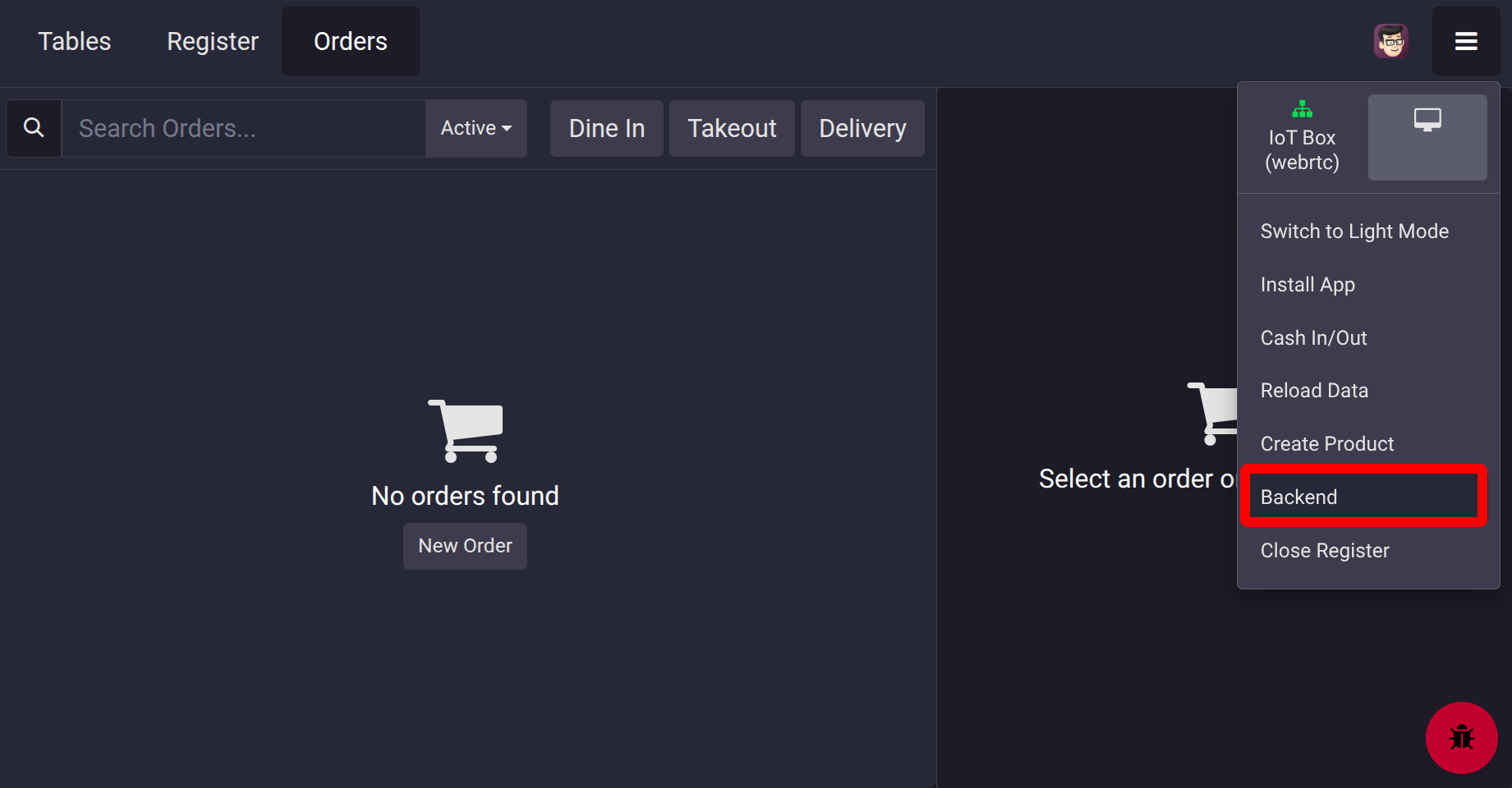Click the customer display monitor icon
This screenshot has height=788, width=1512.
point(1427,121)
